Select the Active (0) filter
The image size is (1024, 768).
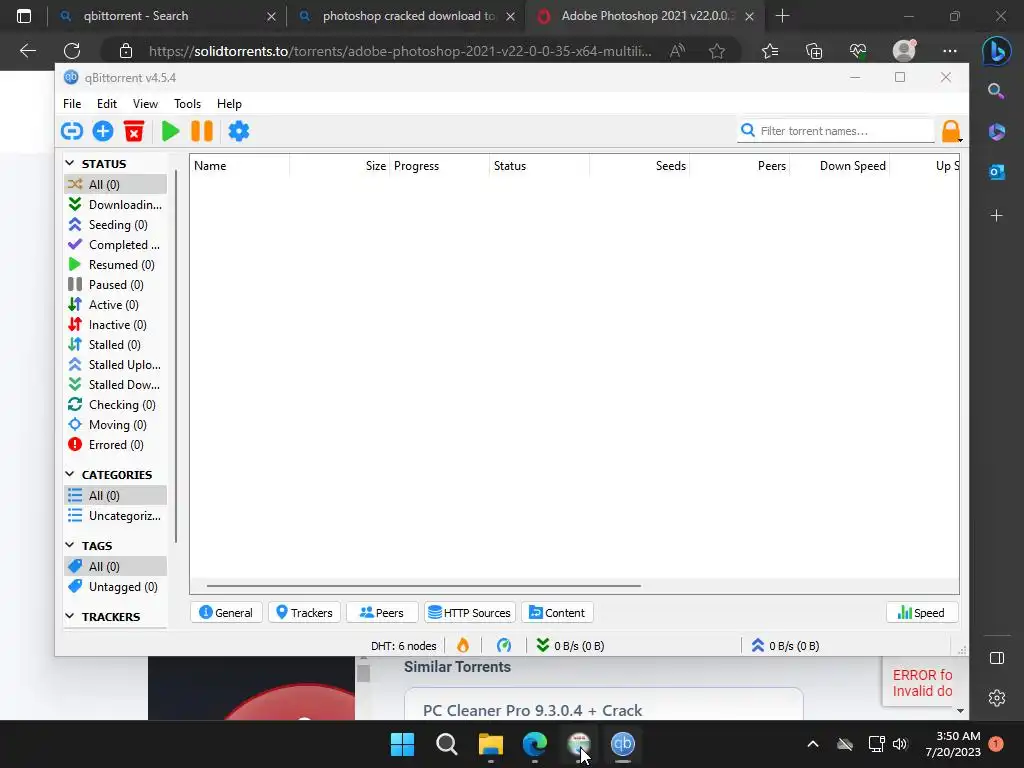tap(115, 305)
